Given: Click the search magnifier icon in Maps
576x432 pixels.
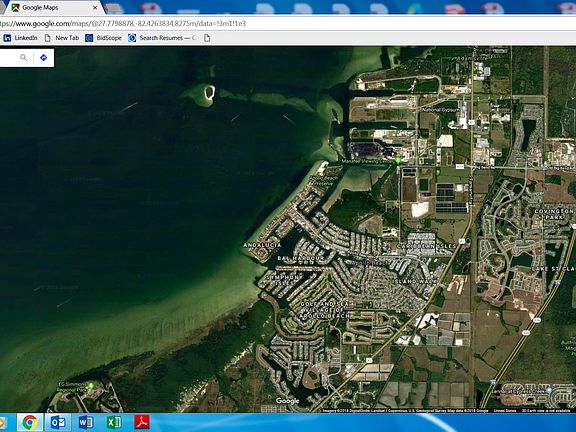Looking at the screenshot, I should point(24,58).
